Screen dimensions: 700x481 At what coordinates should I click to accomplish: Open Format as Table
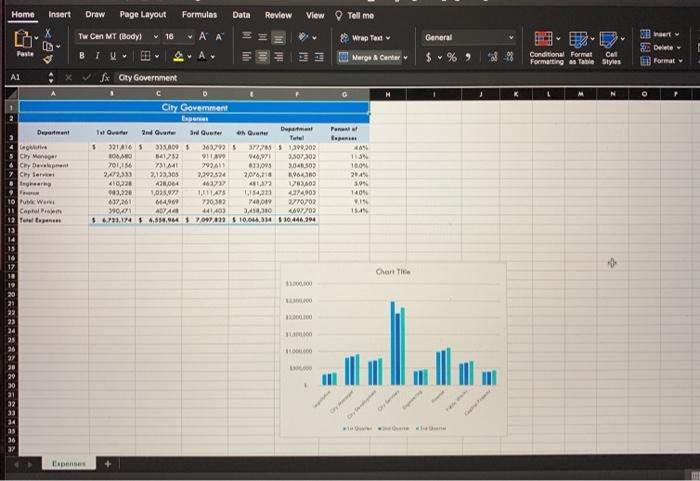581,48
